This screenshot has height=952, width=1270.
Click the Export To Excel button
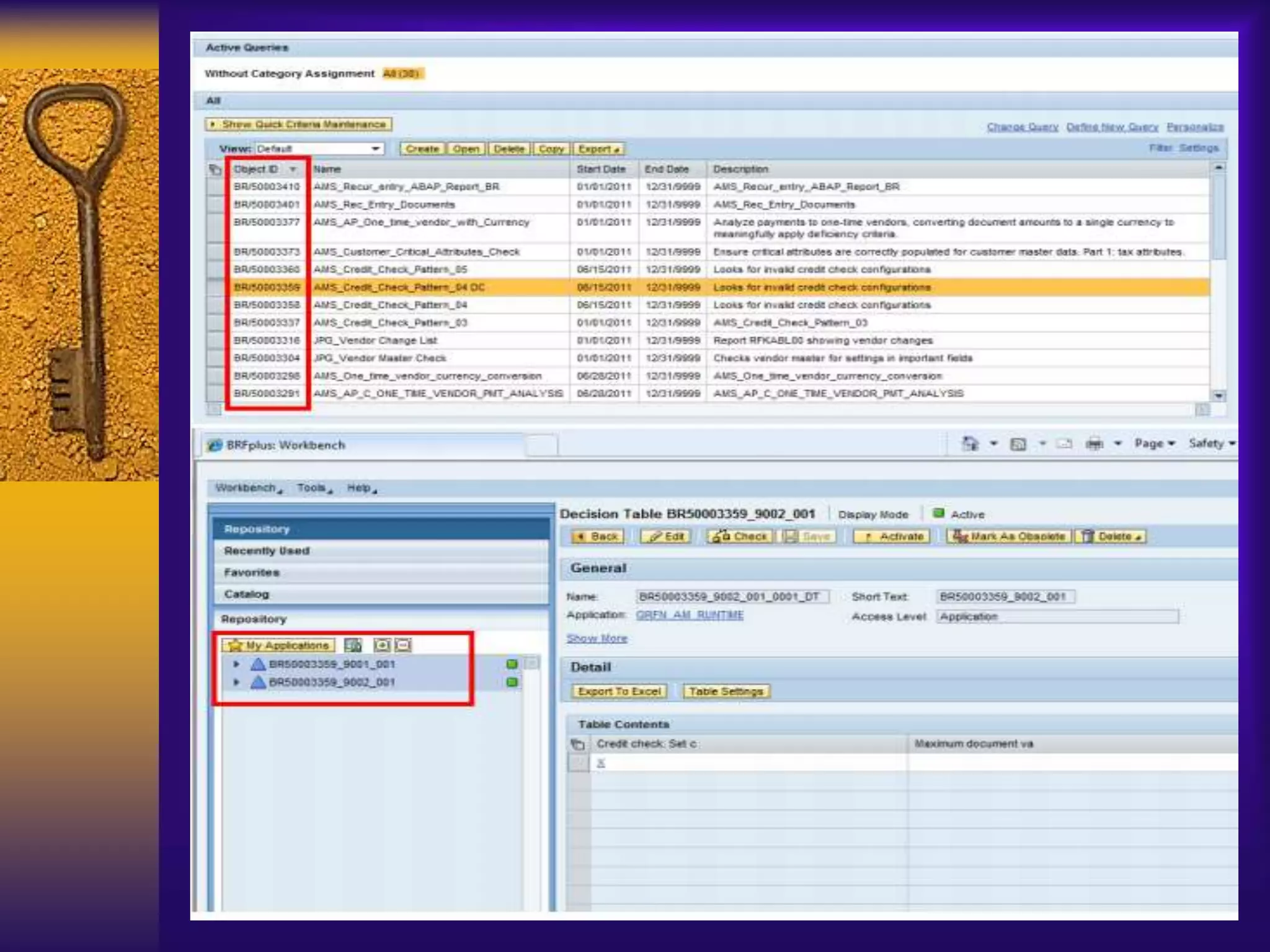619,691
